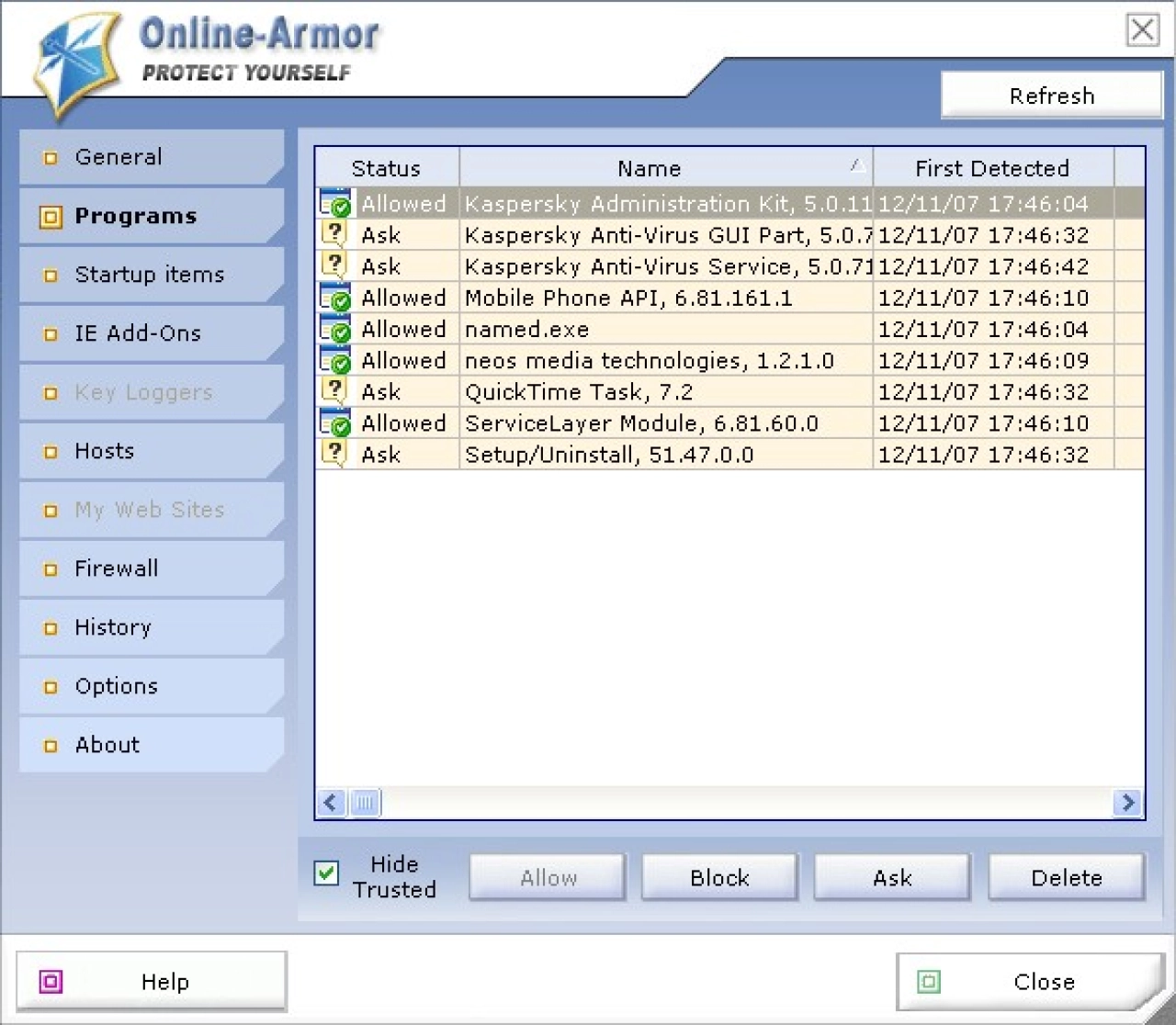The image size is (1176, 1025).
Task: Click the bullet icon beside General
Action: 51,158
